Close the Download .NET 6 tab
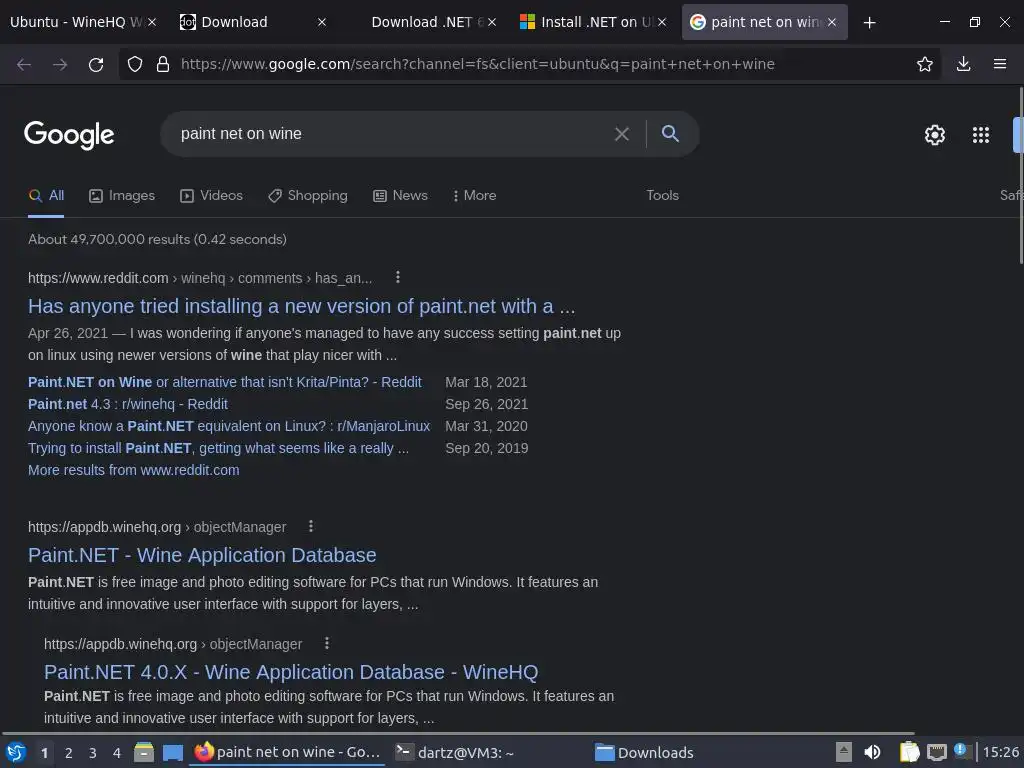Image resolution: width=1024 pixels, height=768 pixels. pos(492,22)
